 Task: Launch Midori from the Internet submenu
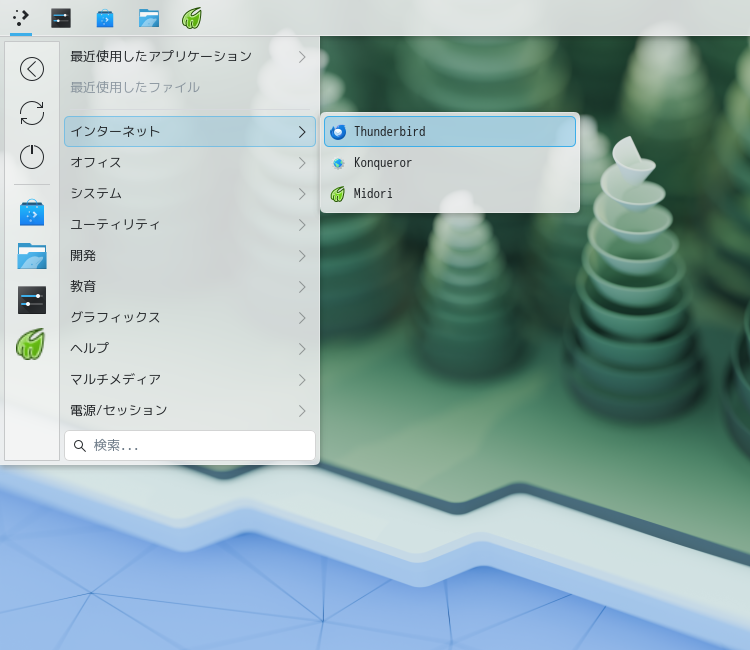(450, 194)
